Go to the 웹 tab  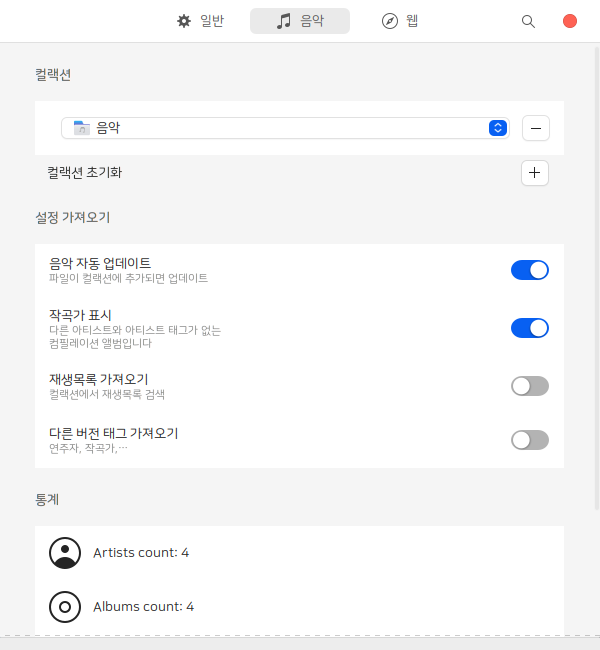pos(412,21)
